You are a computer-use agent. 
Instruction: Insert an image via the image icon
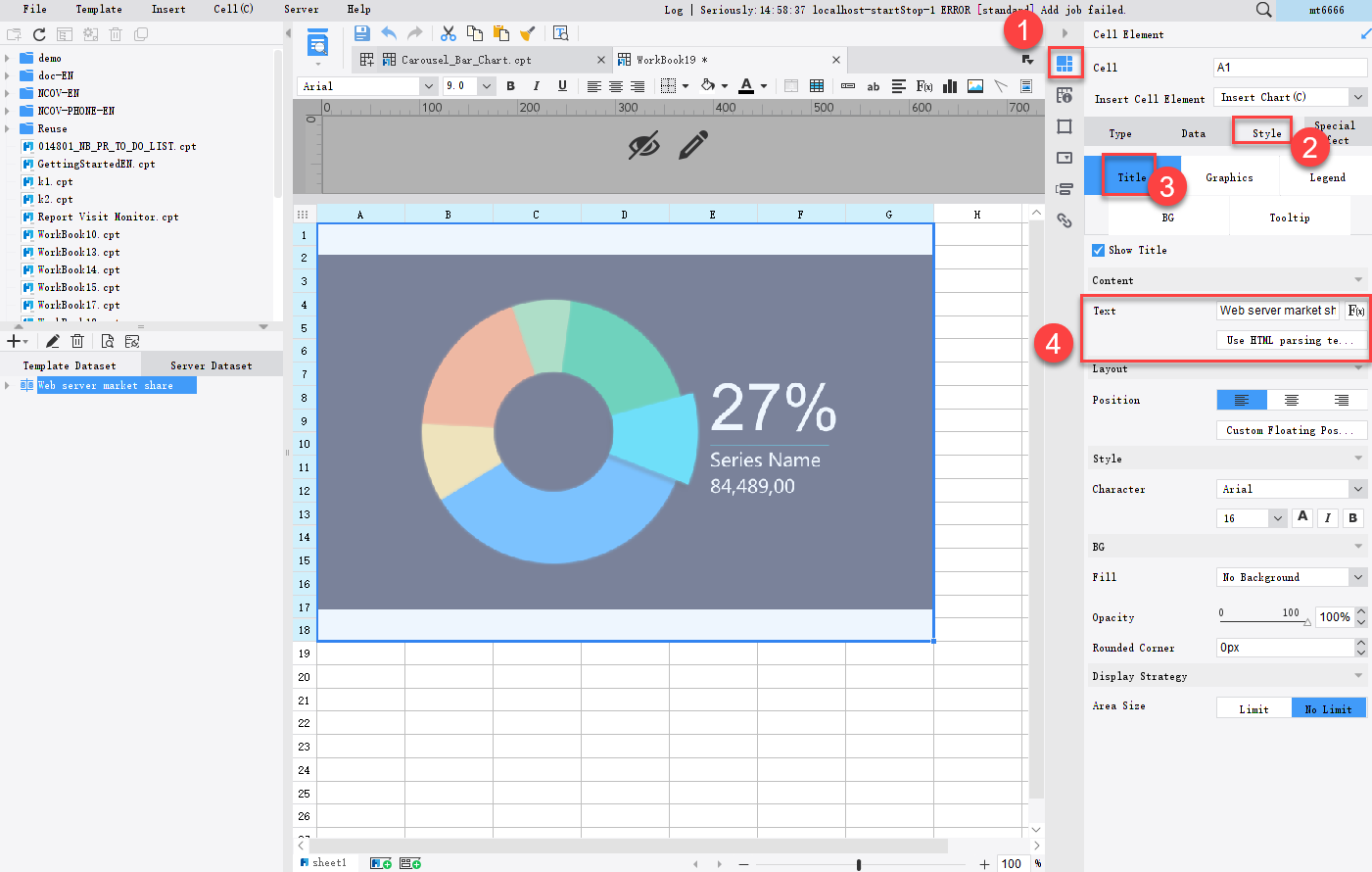pos(973,85)
